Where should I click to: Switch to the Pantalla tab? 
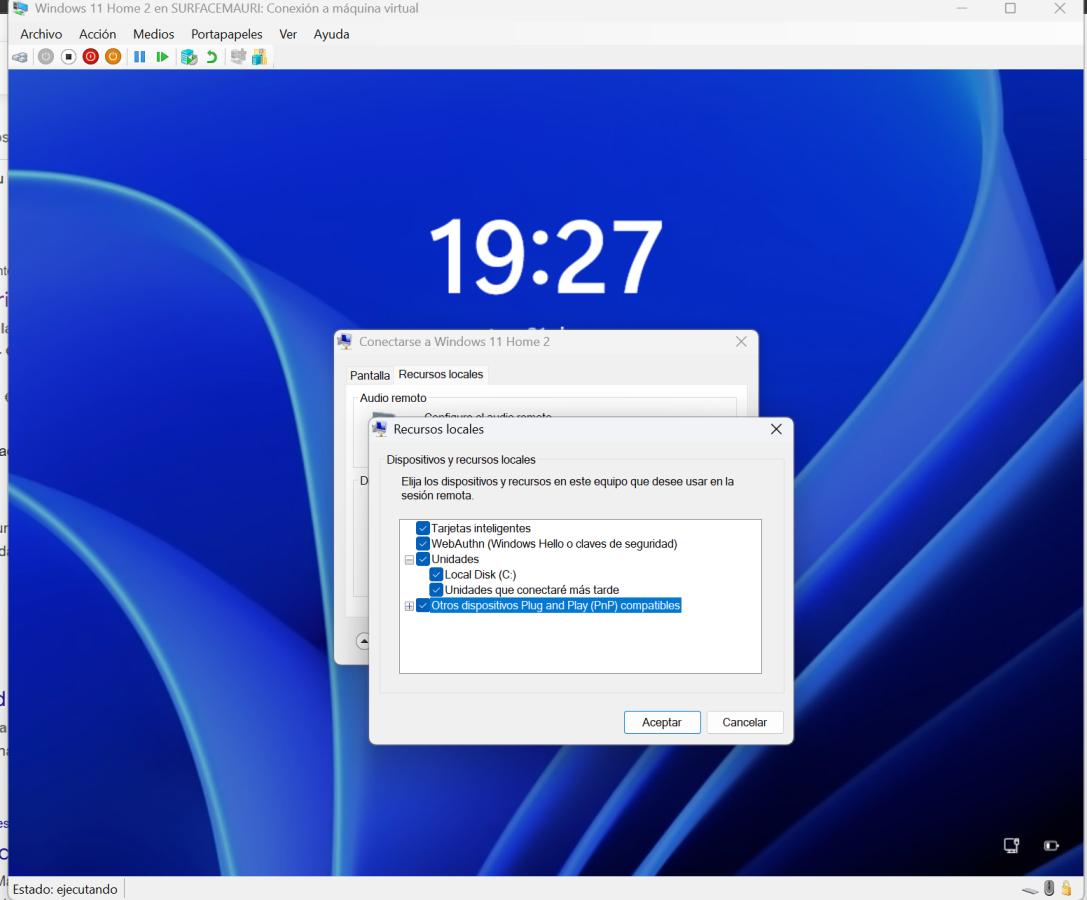369,375
